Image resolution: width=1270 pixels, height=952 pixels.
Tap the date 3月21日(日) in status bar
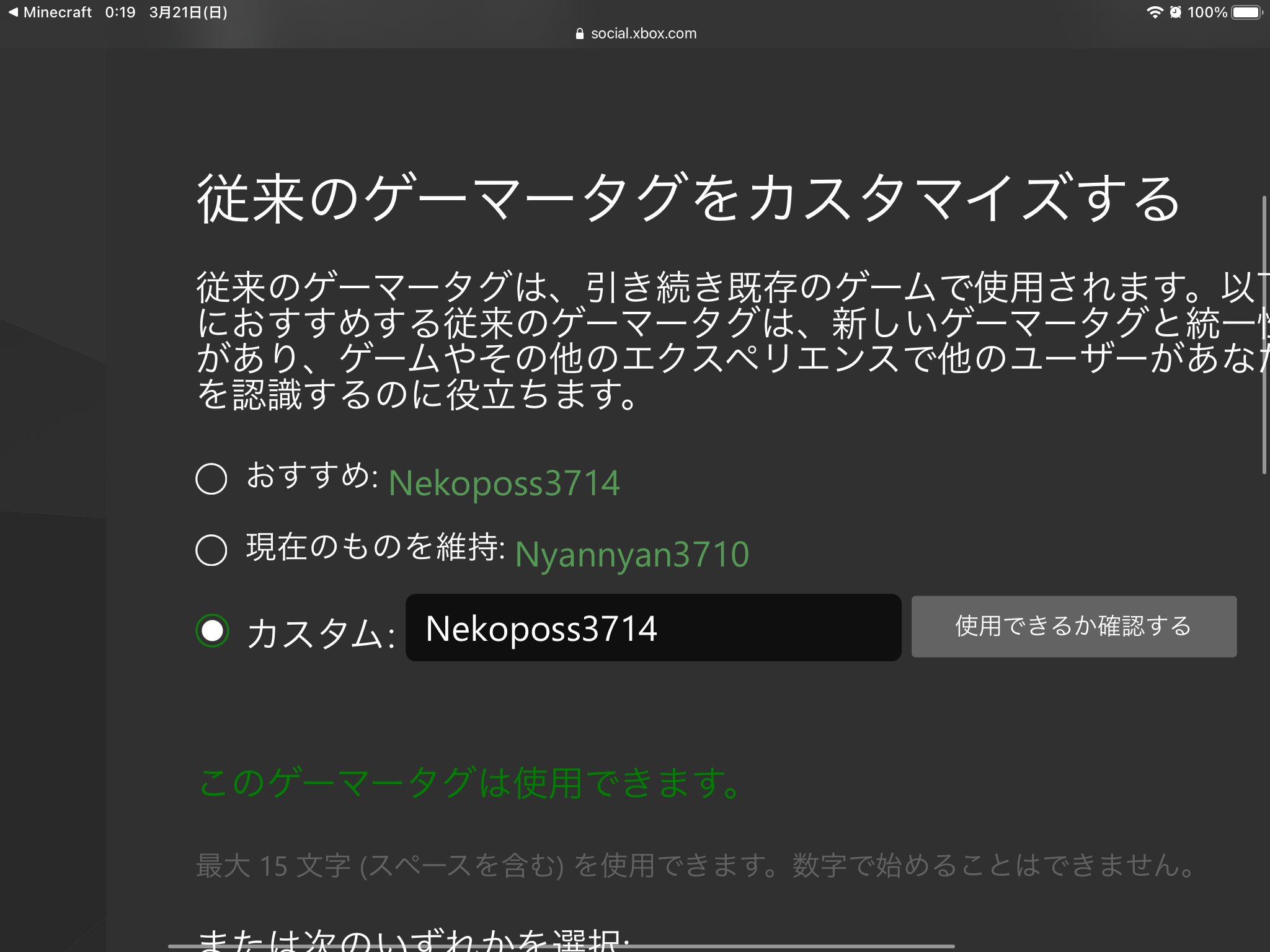pos(189,12)
